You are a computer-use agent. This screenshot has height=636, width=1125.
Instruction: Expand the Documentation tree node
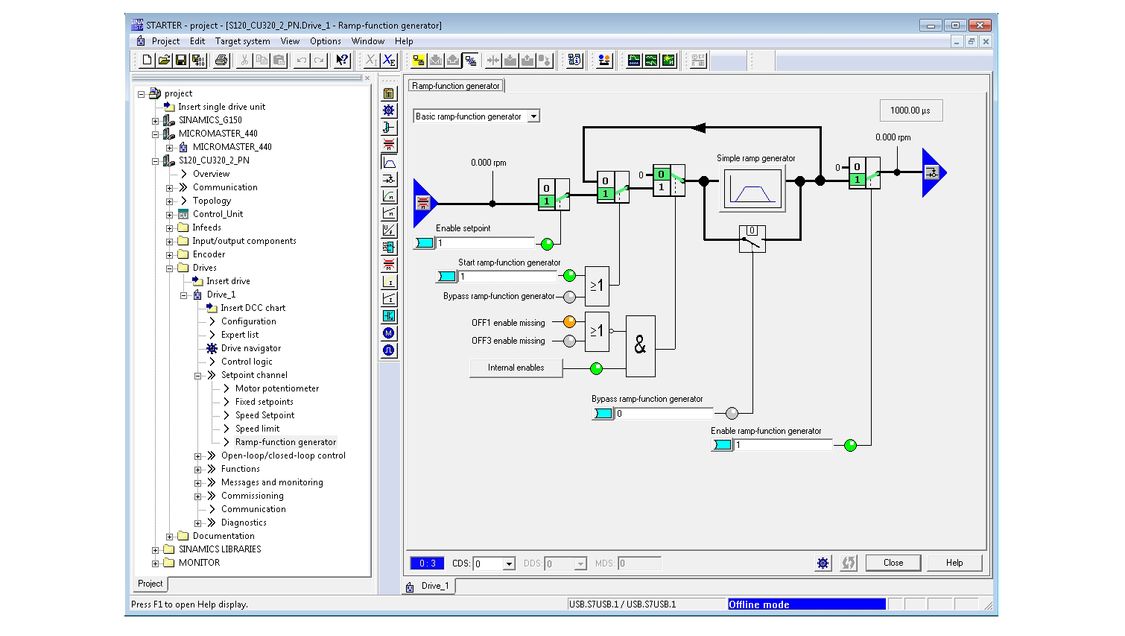[169, 536]
